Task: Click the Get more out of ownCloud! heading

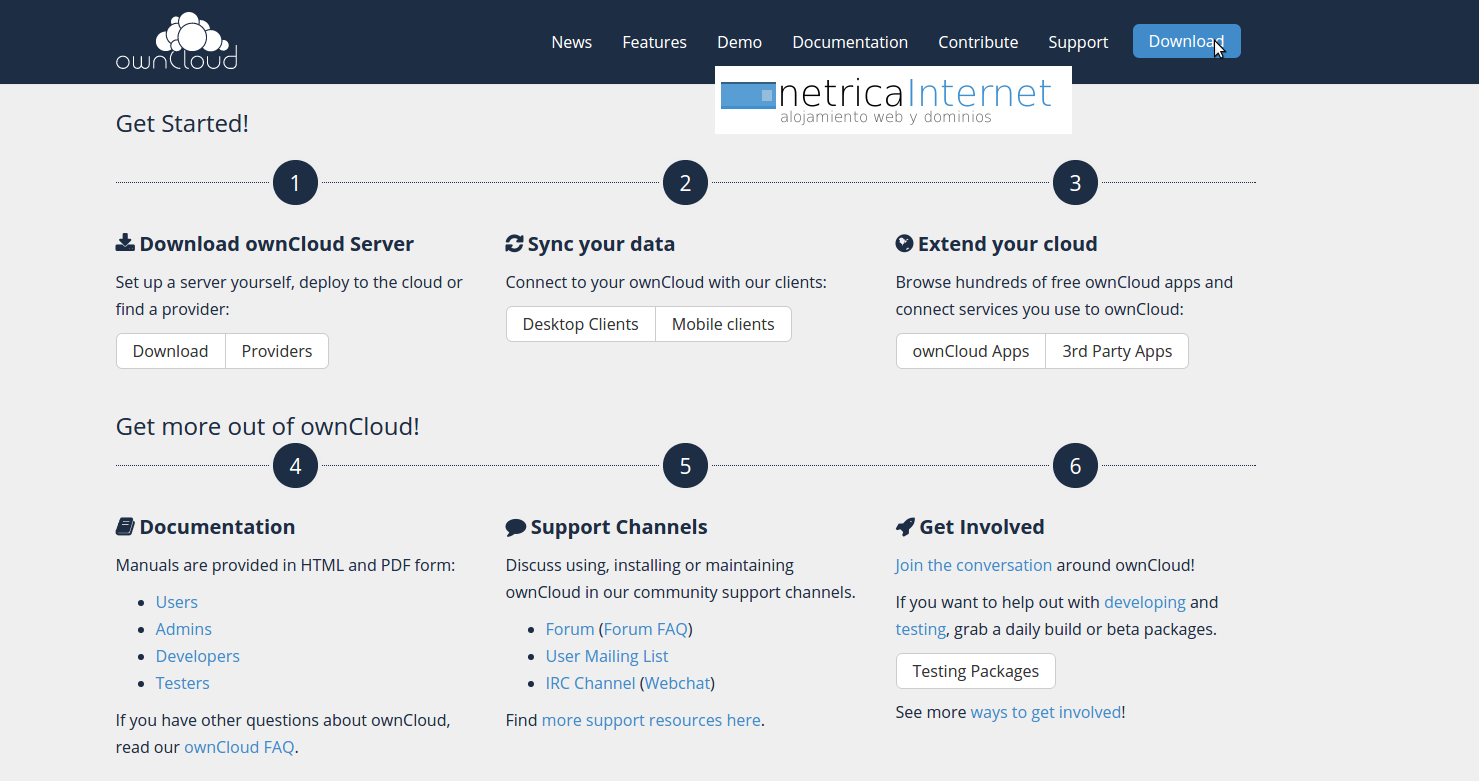Action: coord(268,427)
